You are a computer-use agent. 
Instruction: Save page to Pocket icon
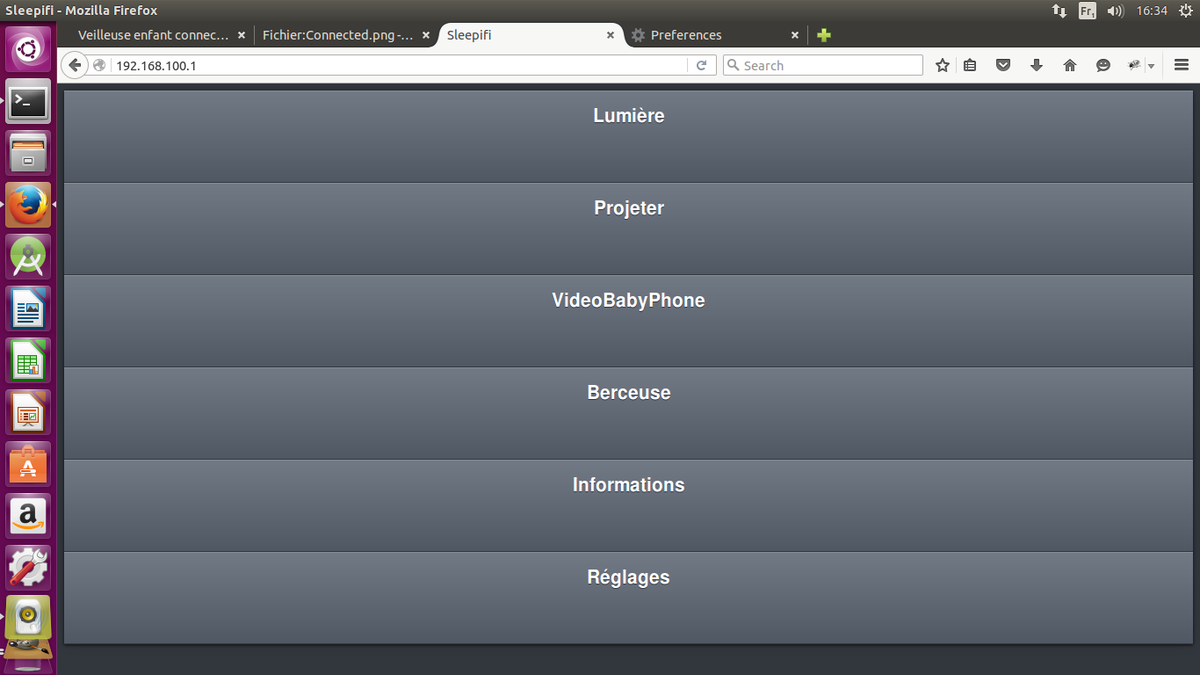pyautogui.click(x=1003, y=65)
